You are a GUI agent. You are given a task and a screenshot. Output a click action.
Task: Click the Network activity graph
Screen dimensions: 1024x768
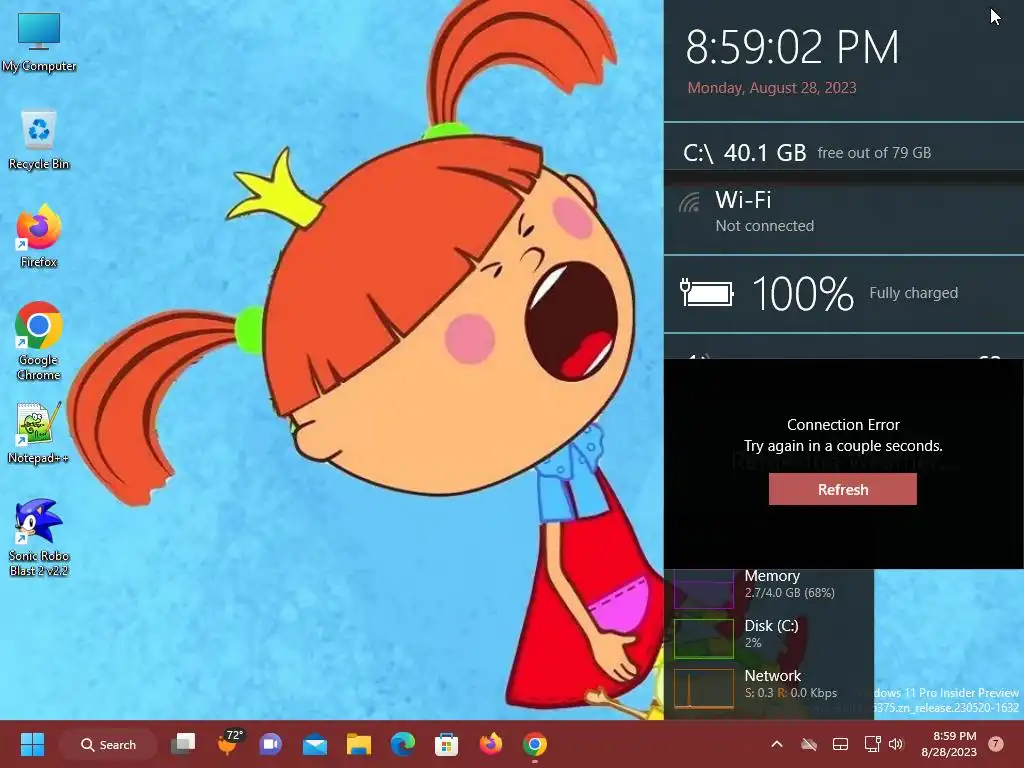703,688
